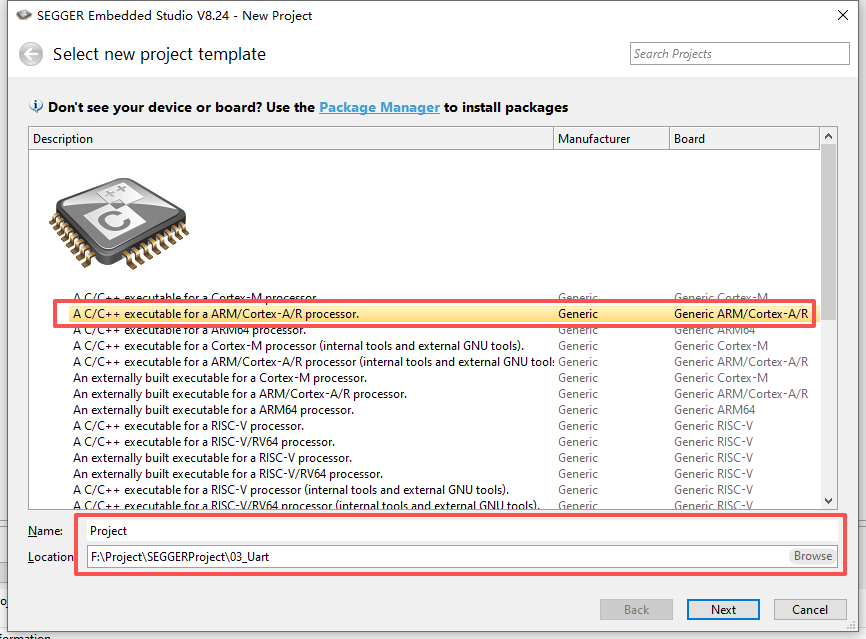This screenshot has height=639, width=866.
Task: Sort by the Description column header
Action: [290, 139]
